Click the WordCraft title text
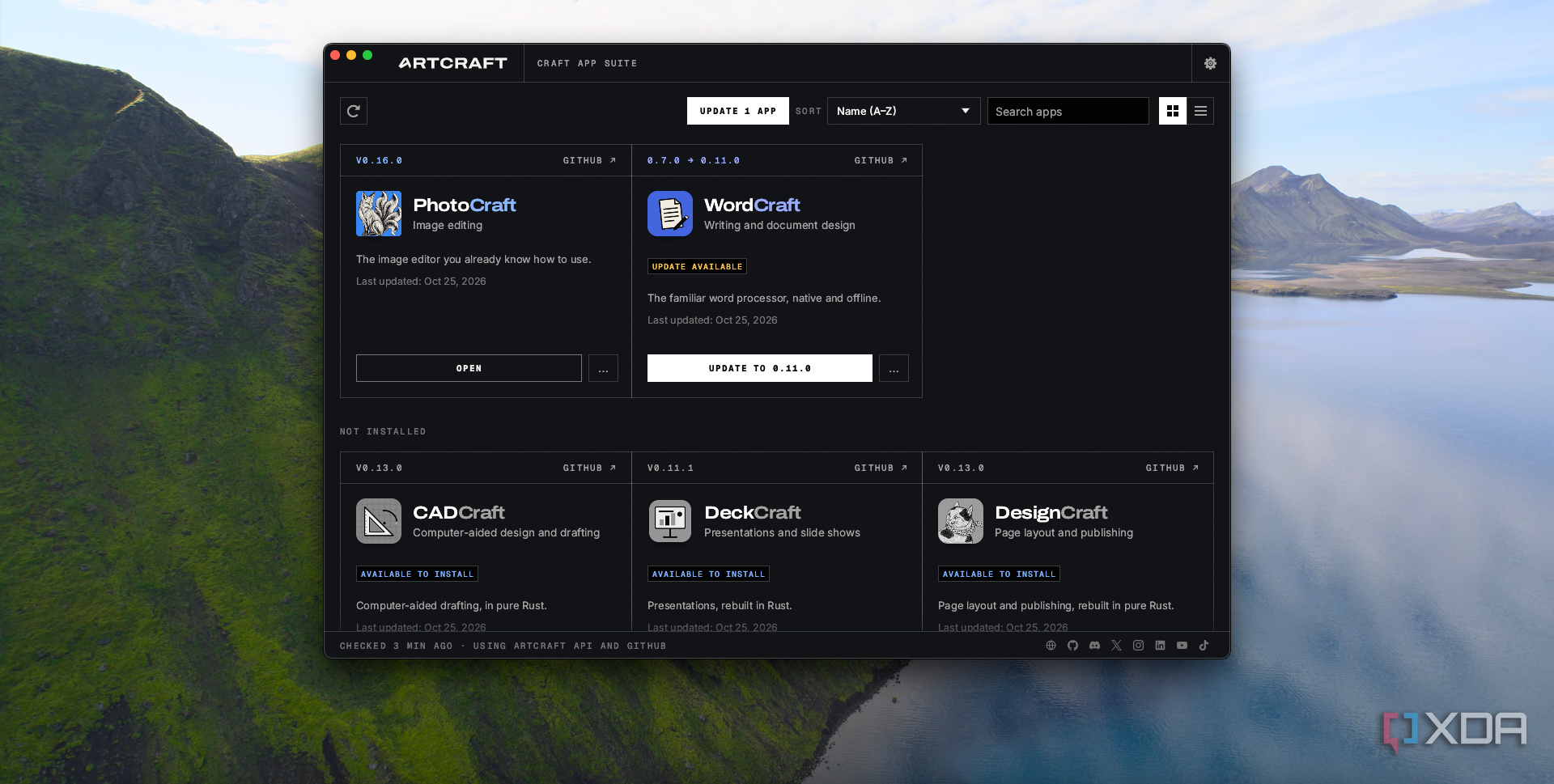Image resolution: width=1554 pixels, height=784 pixels. (x=752, y=206)
